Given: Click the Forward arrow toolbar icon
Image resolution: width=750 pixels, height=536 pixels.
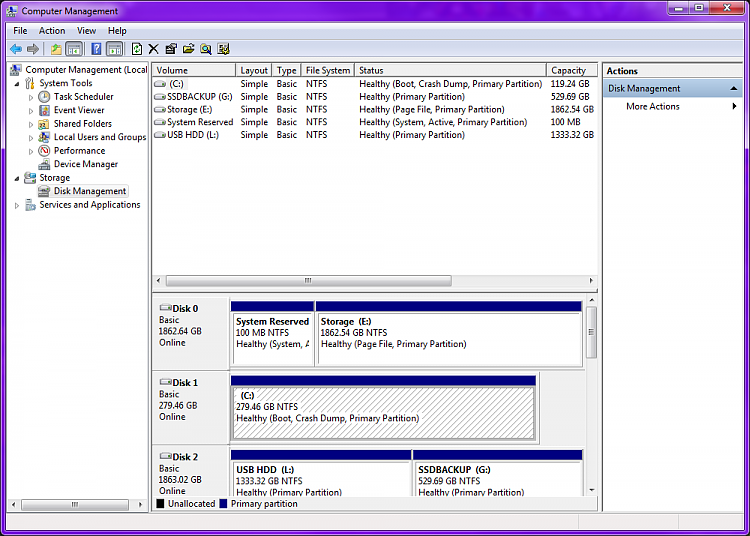Looking at the screenshot, I should pyautogui.click(x=33, y=49).
